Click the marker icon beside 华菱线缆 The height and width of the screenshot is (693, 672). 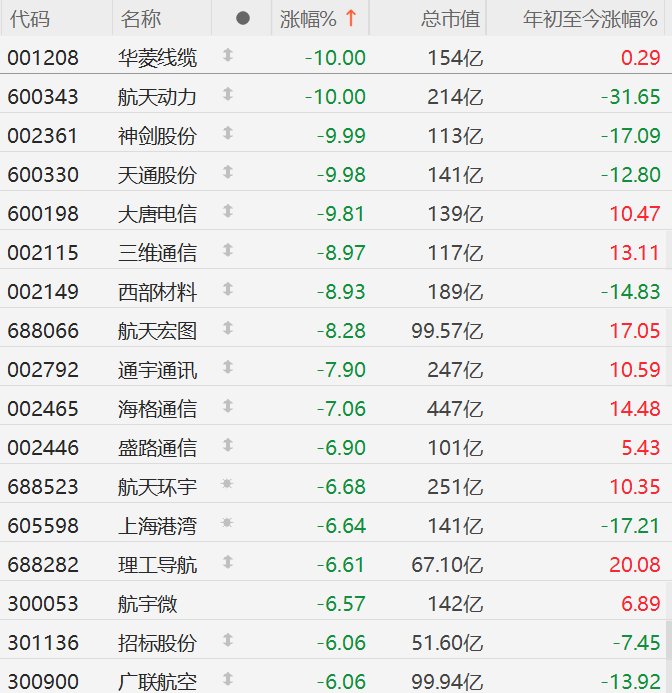227,57
